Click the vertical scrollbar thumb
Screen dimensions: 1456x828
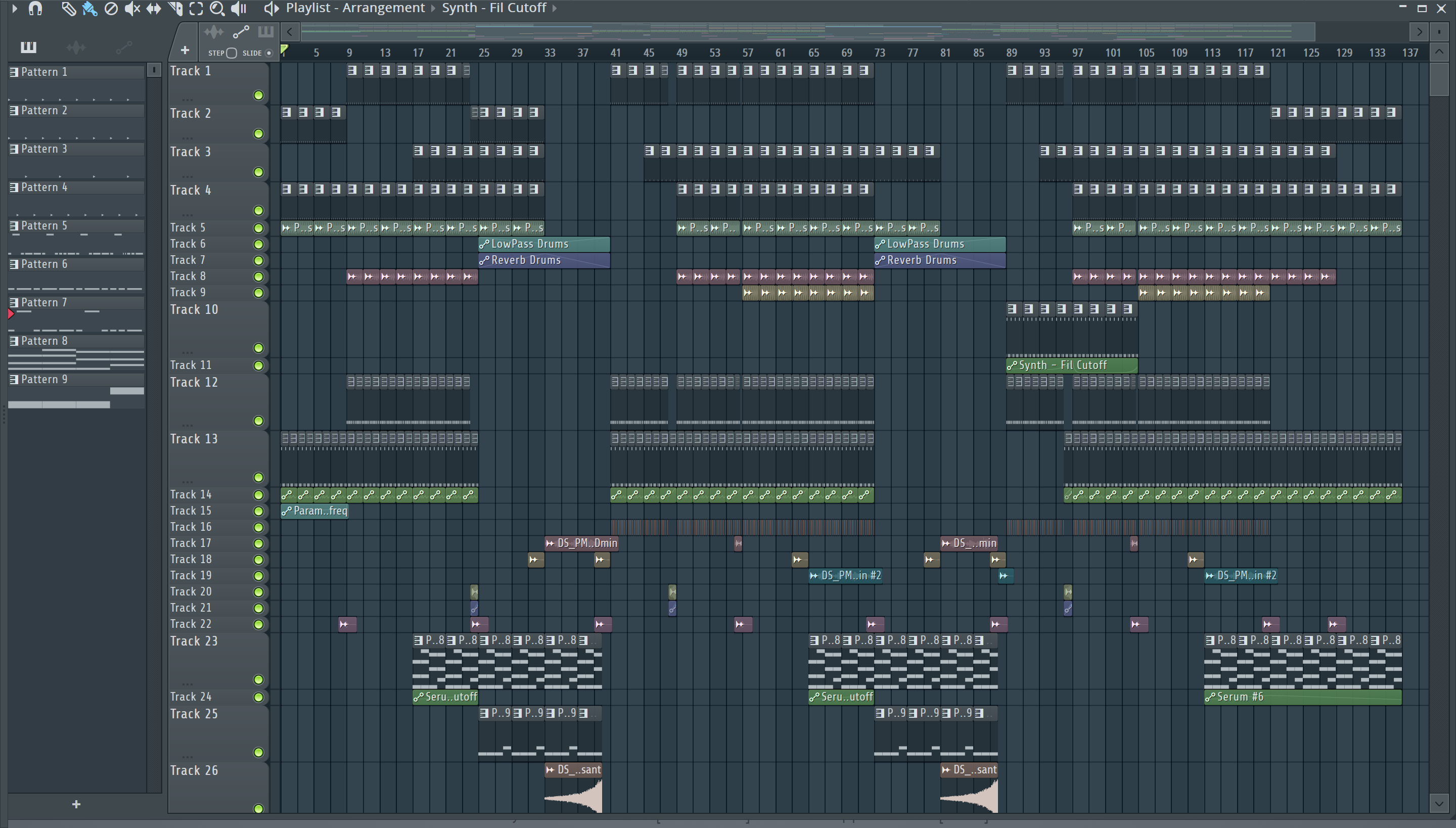1439,79
